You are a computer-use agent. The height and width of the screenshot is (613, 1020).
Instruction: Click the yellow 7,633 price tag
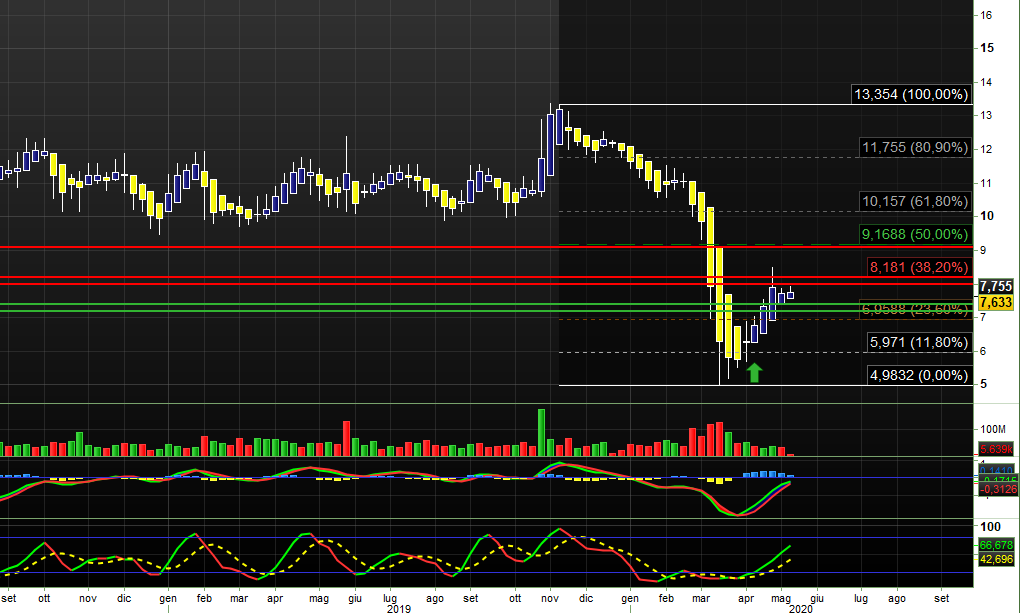[996, 302]
